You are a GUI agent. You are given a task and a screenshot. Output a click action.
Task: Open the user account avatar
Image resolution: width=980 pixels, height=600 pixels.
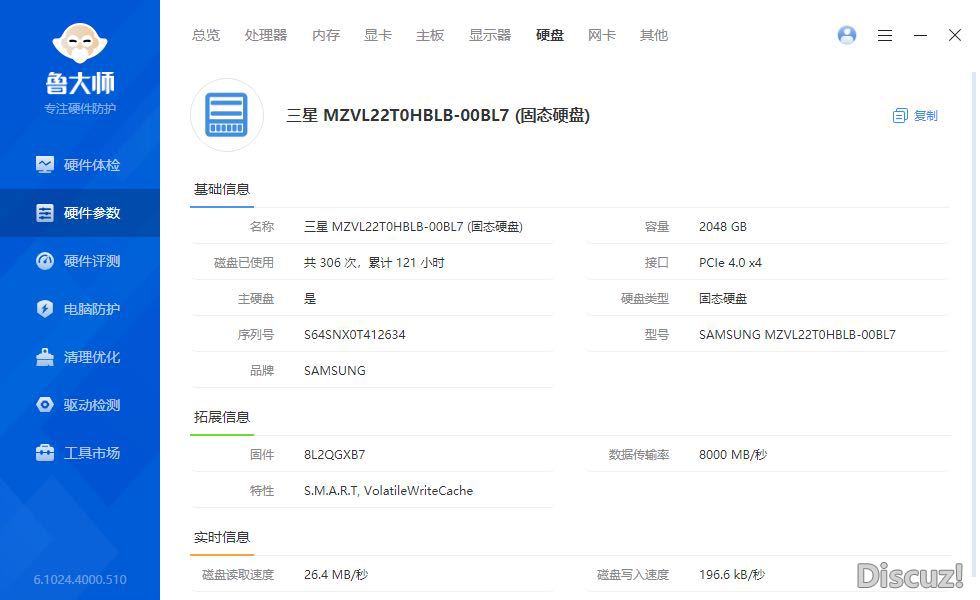coord(847,35)
